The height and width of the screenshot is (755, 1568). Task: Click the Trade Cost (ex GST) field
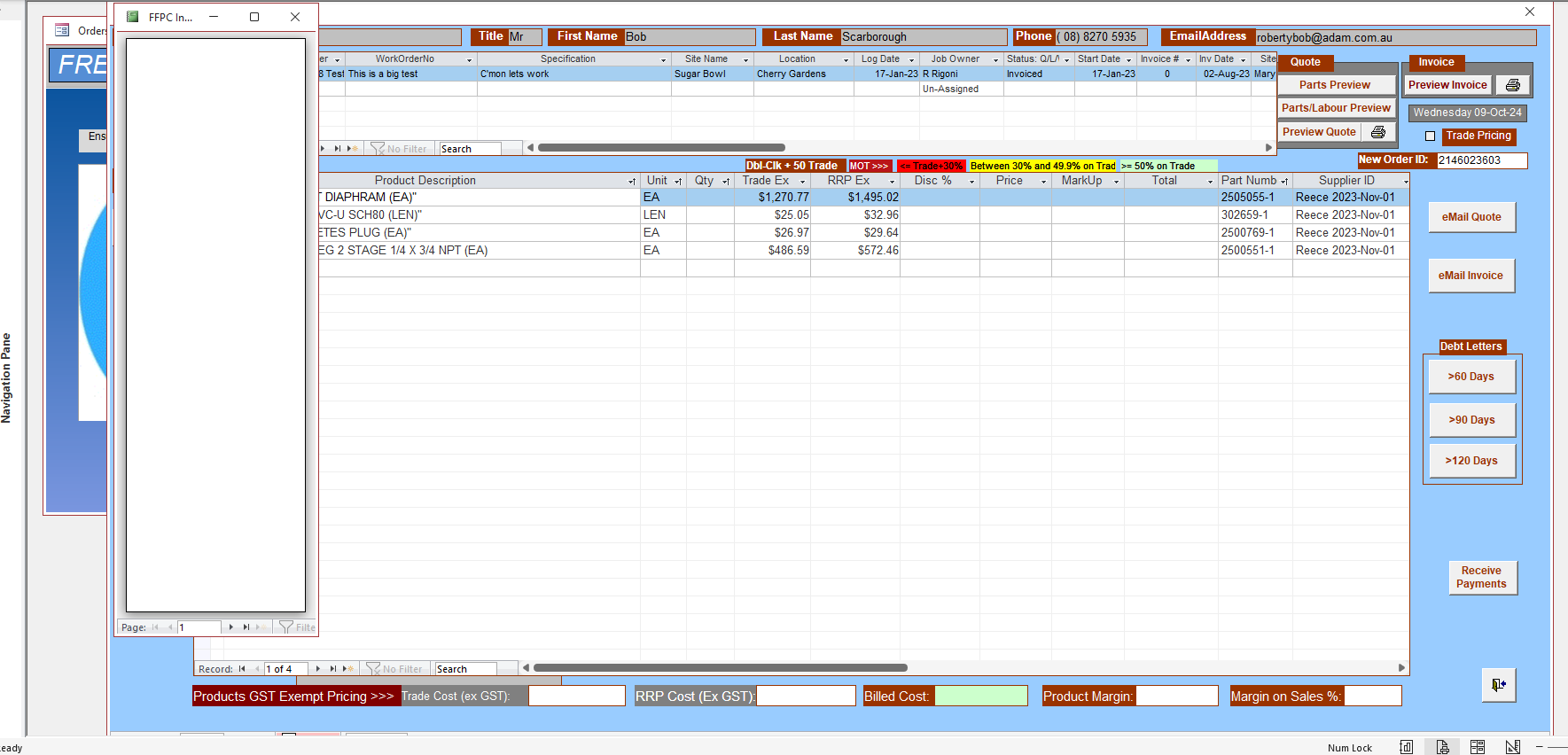click(577, 697)
